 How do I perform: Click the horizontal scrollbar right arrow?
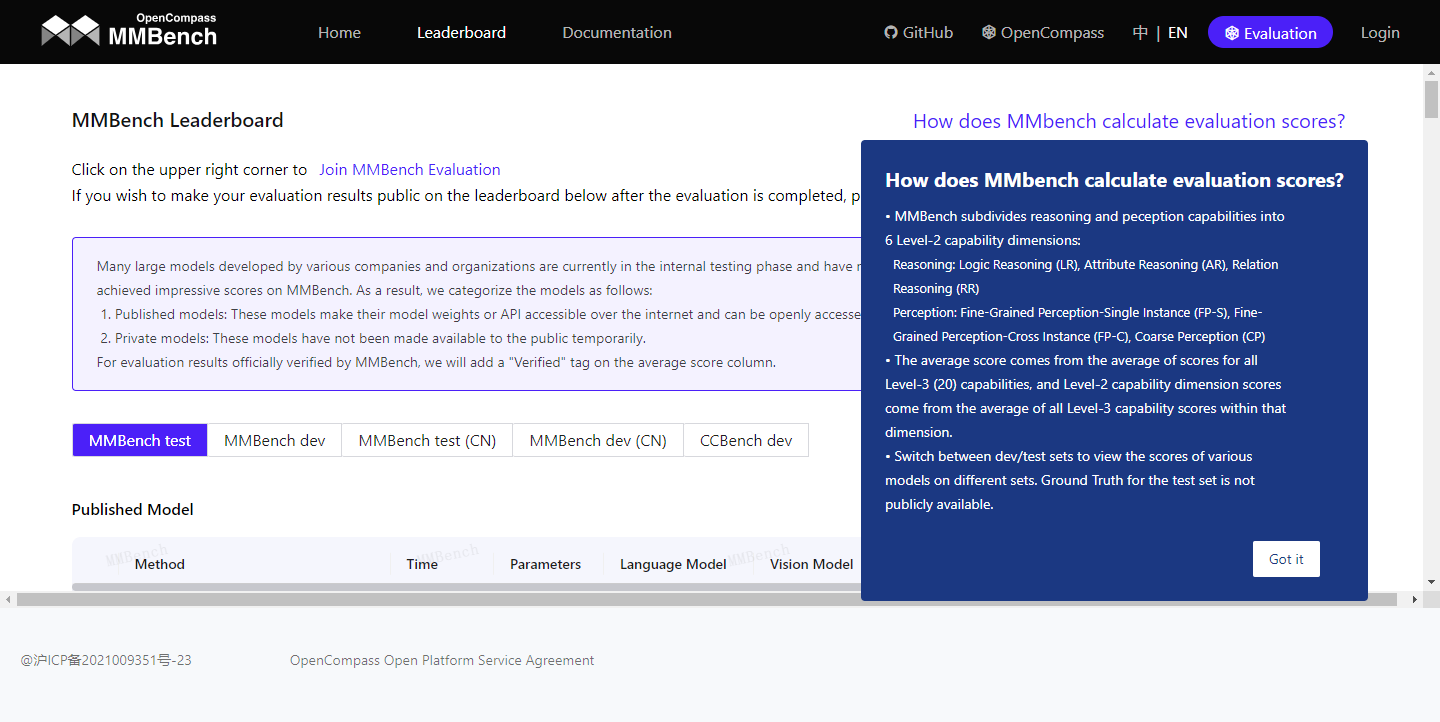pyautogui.click(x=1414, y=599)
